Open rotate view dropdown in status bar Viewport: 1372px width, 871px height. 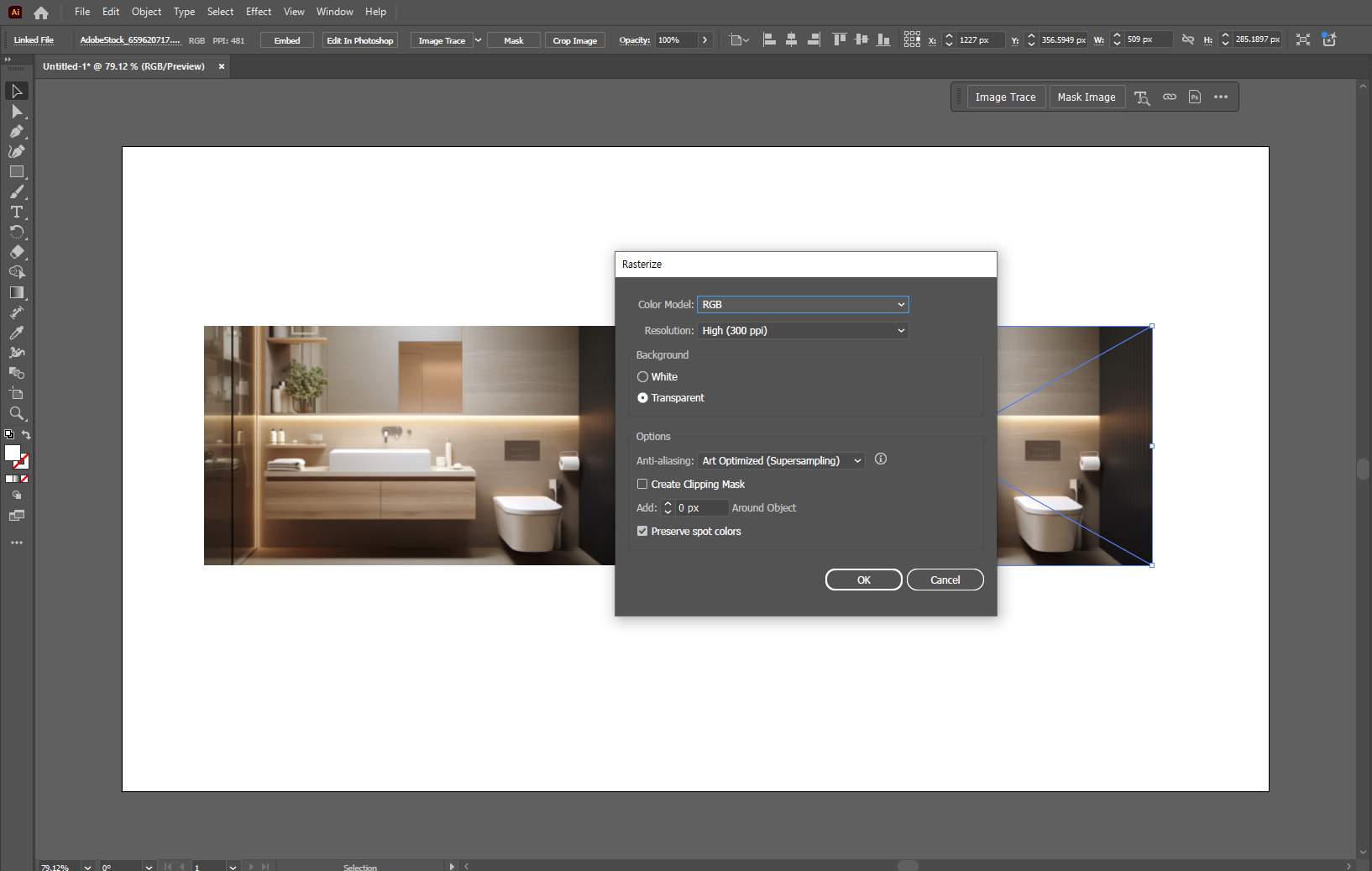tap(149, 867)
